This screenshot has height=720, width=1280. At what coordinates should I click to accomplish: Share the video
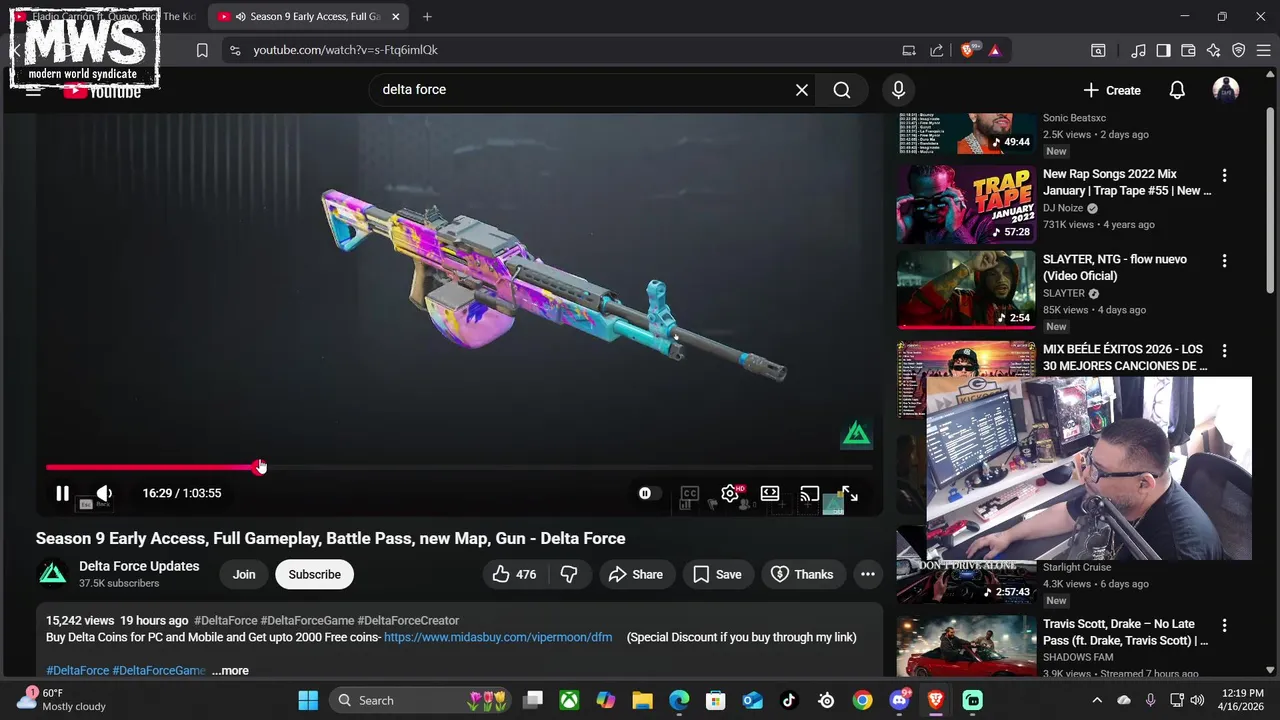coord(636,574)
